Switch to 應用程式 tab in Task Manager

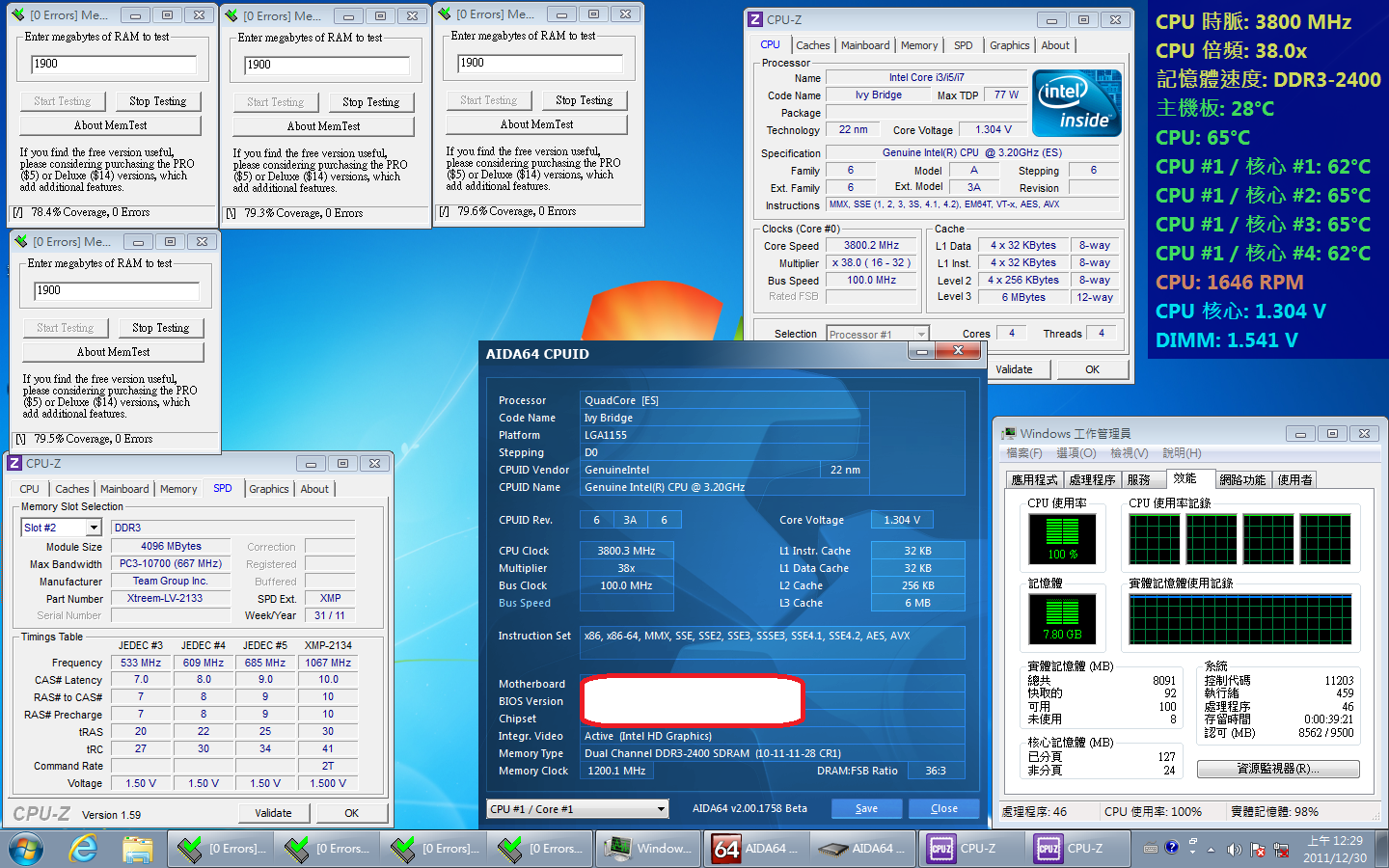tap(1034, 479)
